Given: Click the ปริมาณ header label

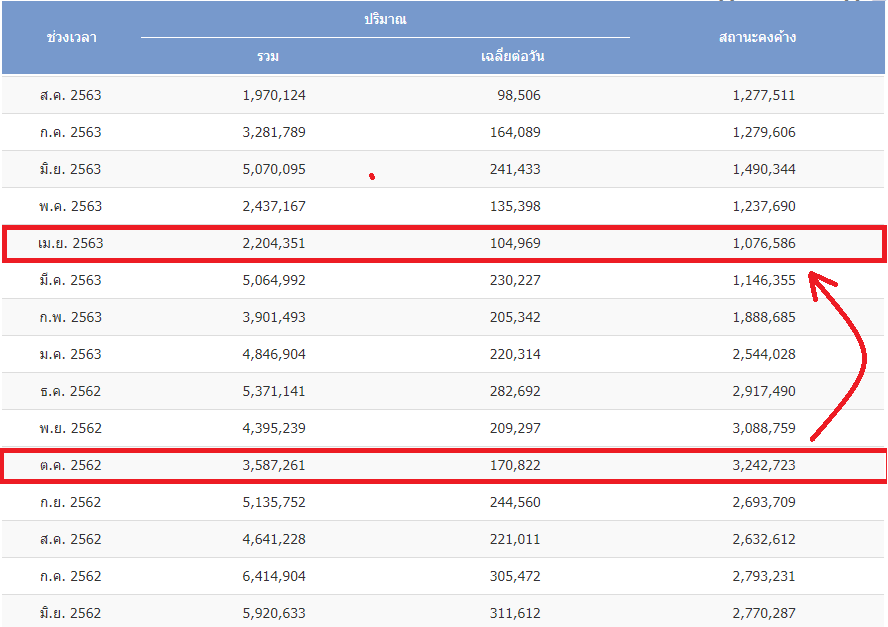Looking at the screenshot, I should click(385, 19).
